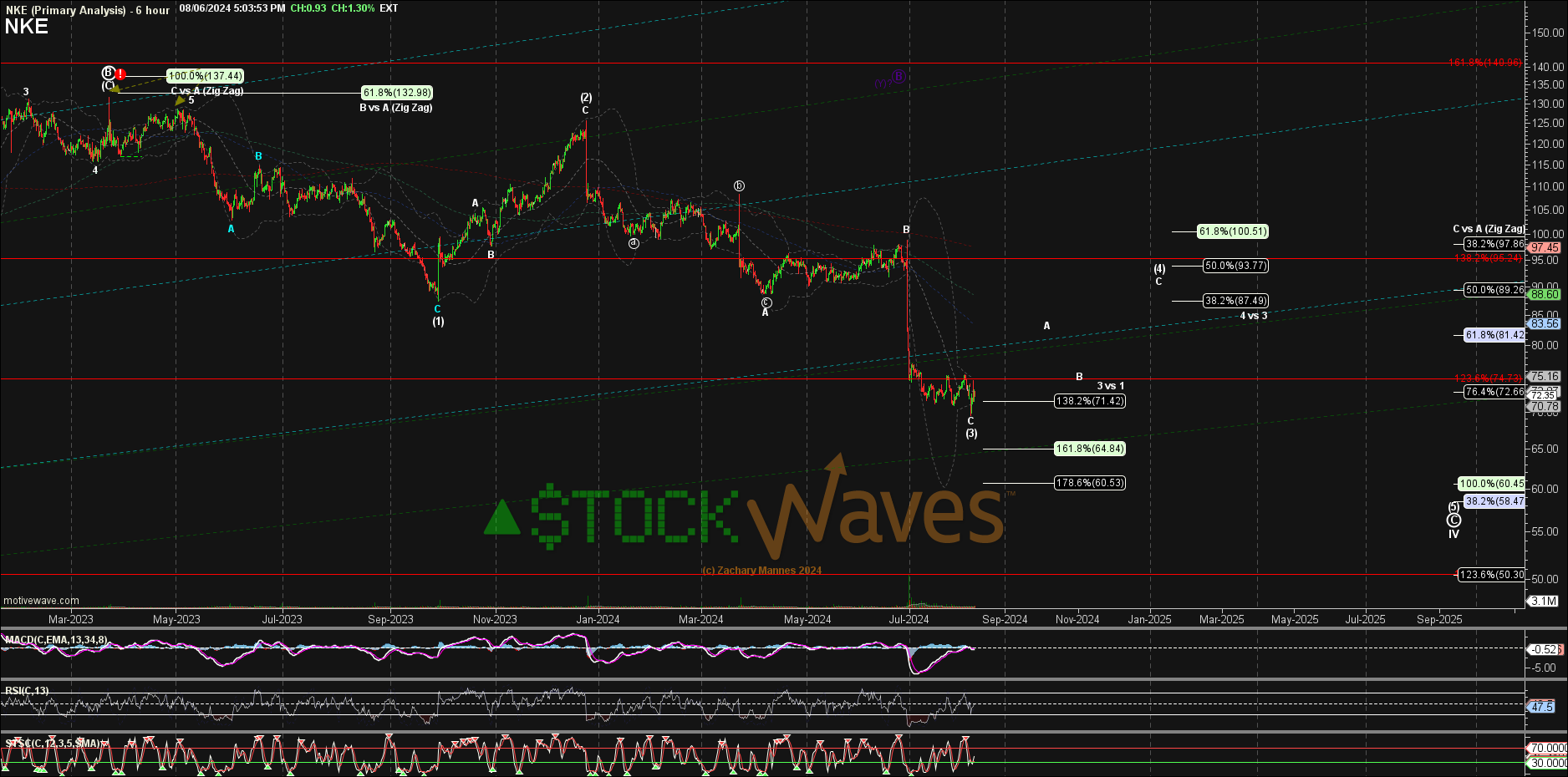Click the 38.2%(87.49) retracement label
Image resolution: width=1568 pixels, height=777 pixels.
(1235, 301)
